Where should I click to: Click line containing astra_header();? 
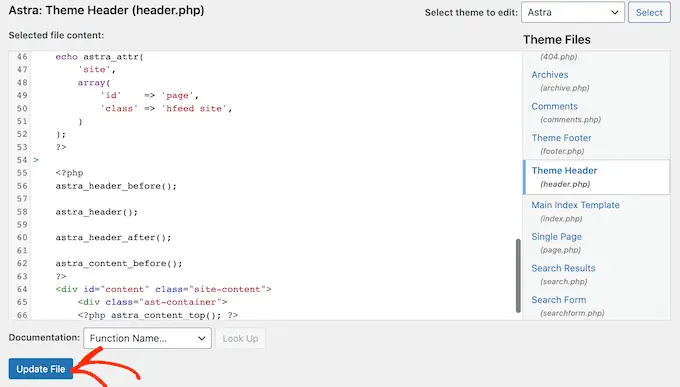pyautogui.click(x=97, y=212)
